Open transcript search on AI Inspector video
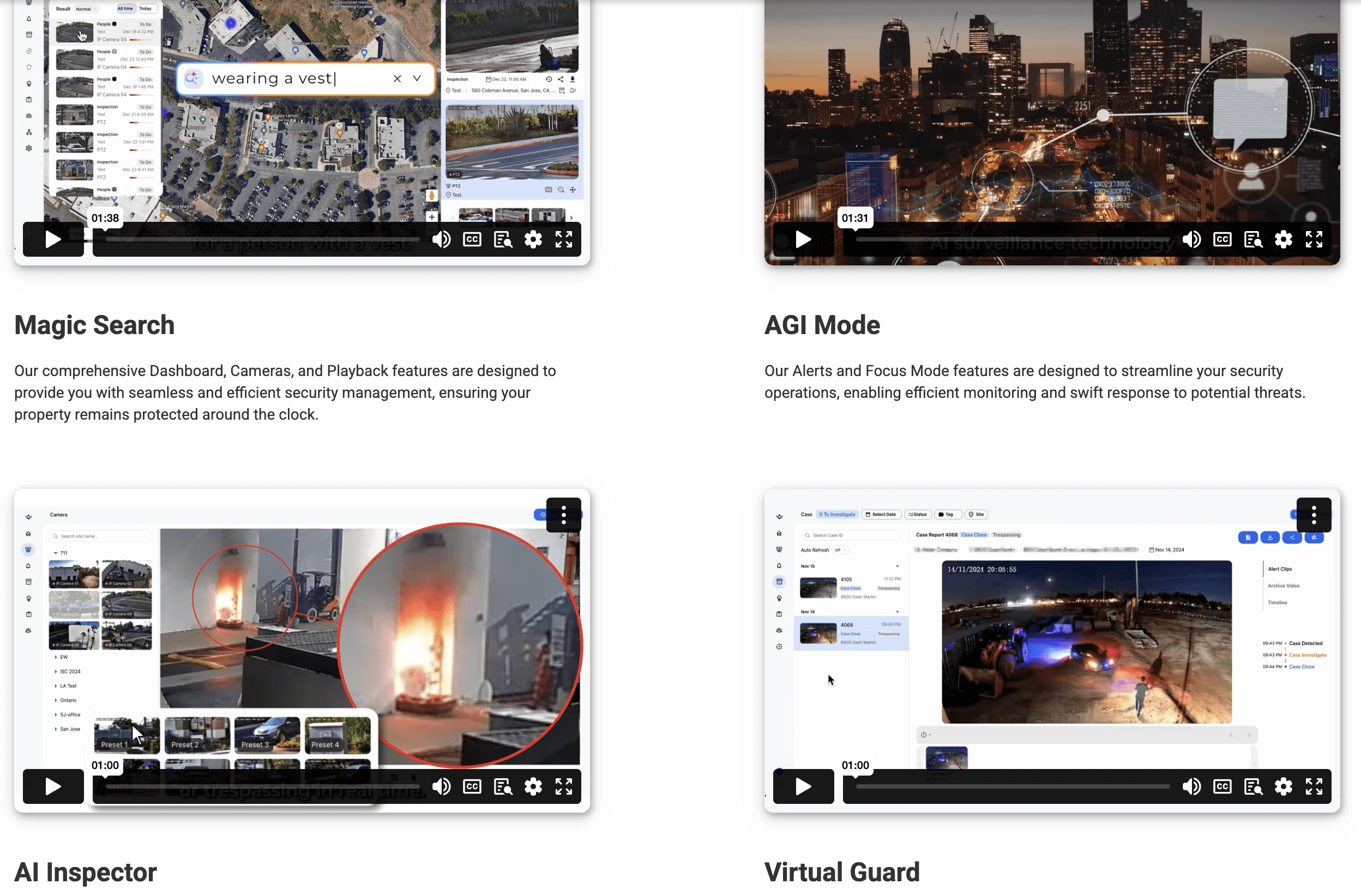Screen dimensions: 1361x896 (x=503, y=787)
